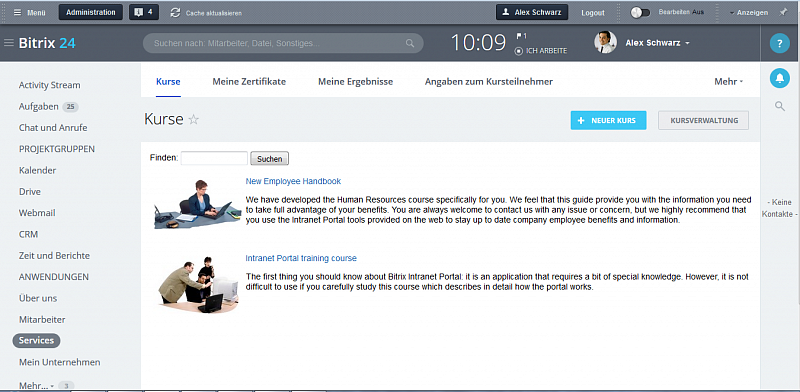Expand the Anzeigen dropdown
This screenshot has height=392, width=800.
(x=748, y=13)
